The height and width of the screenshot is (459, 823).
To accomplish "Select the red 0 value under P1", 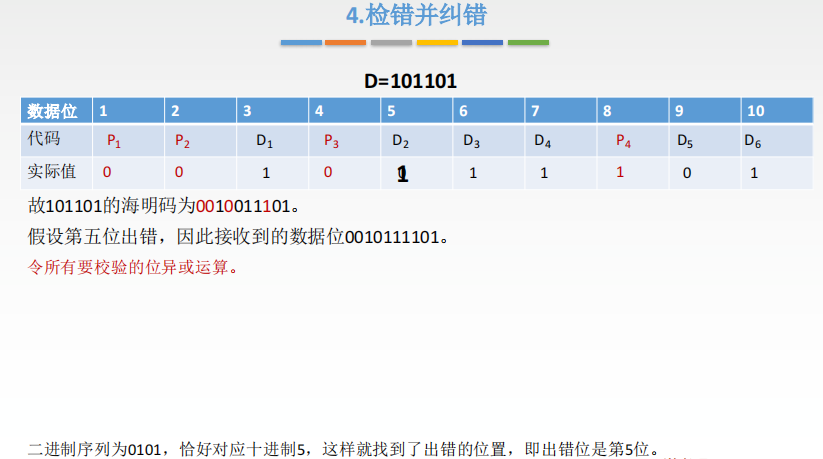I will [x=107, y=172].
